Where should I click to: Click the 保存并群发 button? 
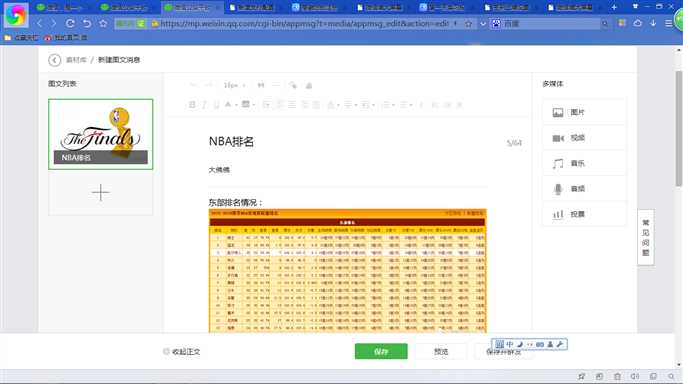(504, 352)
